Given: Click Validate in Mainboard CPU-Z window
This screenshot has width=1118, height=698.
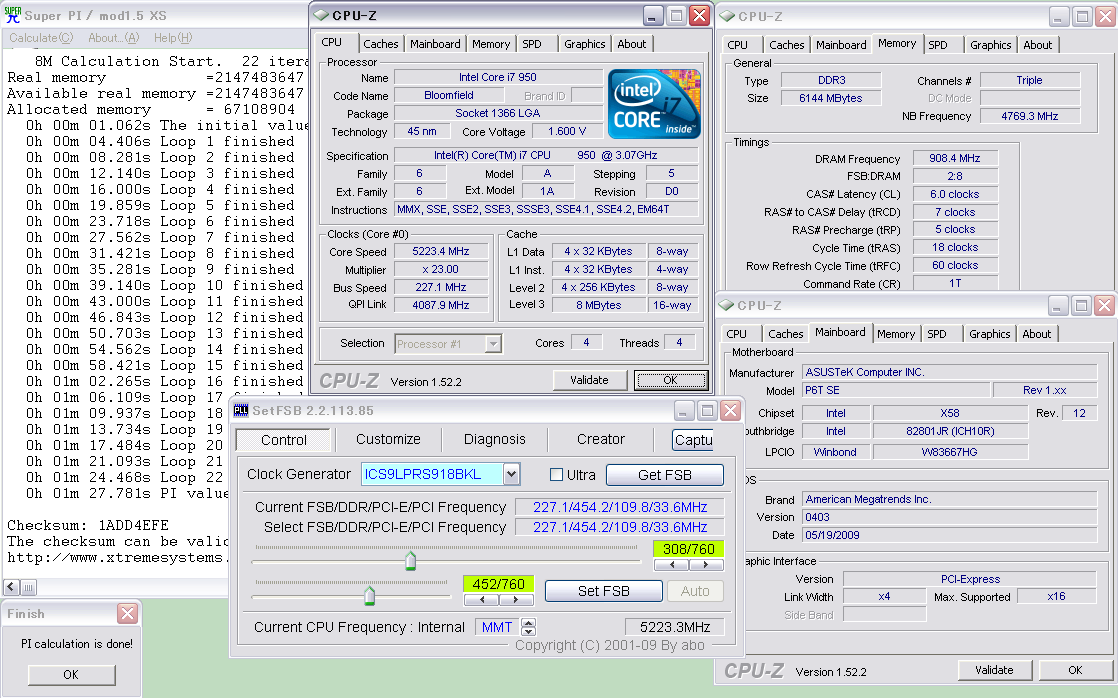Looking at the screenshot, I should coord(994,670).
